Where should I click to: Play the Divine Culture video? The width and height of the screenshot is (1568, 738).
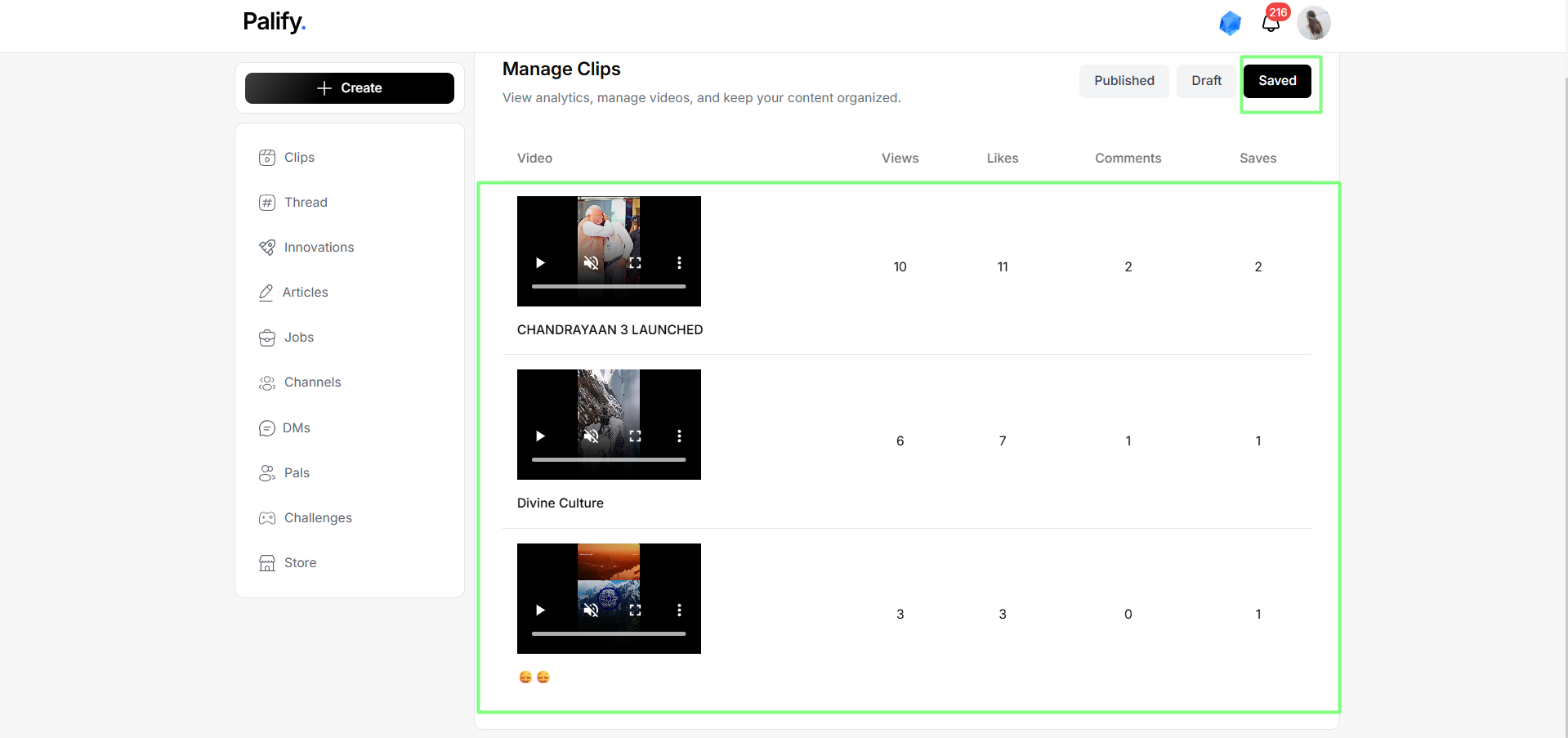[540, 436]
